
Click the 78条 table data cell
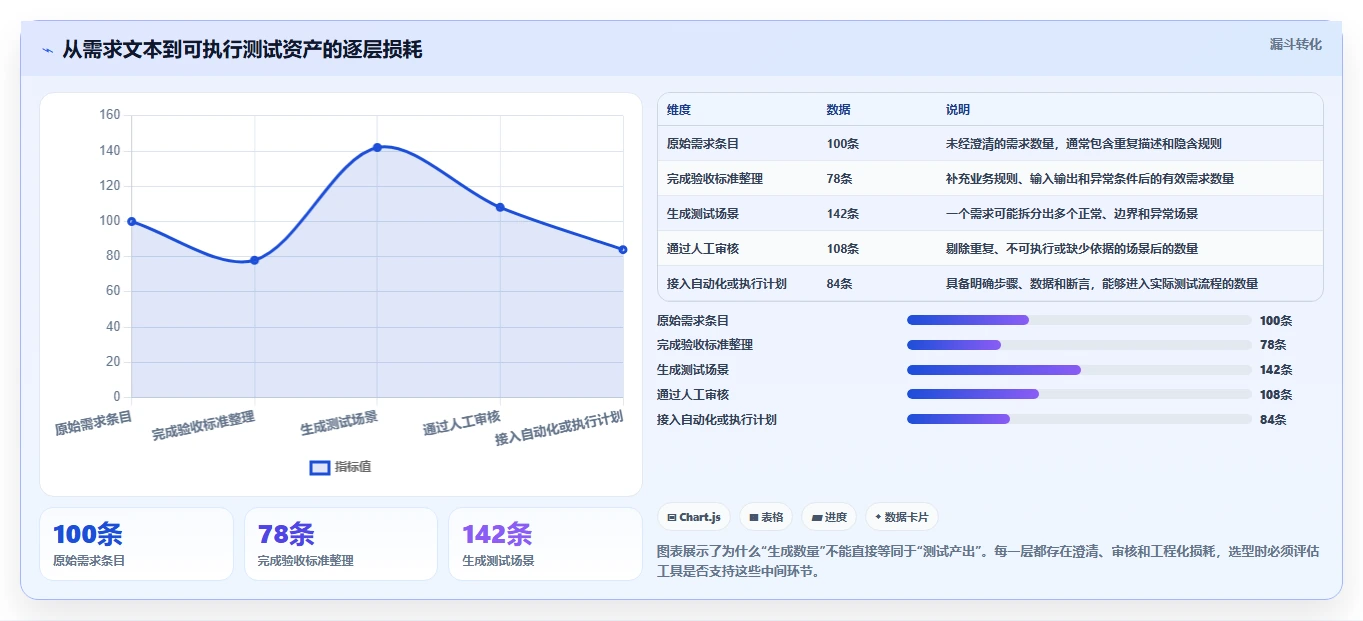tap(840, 178)
